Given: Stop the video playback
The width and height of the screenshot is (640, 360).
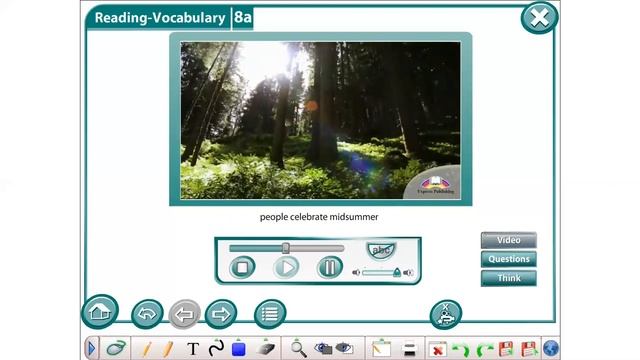Looking at the screenshot, I should 242,267.
